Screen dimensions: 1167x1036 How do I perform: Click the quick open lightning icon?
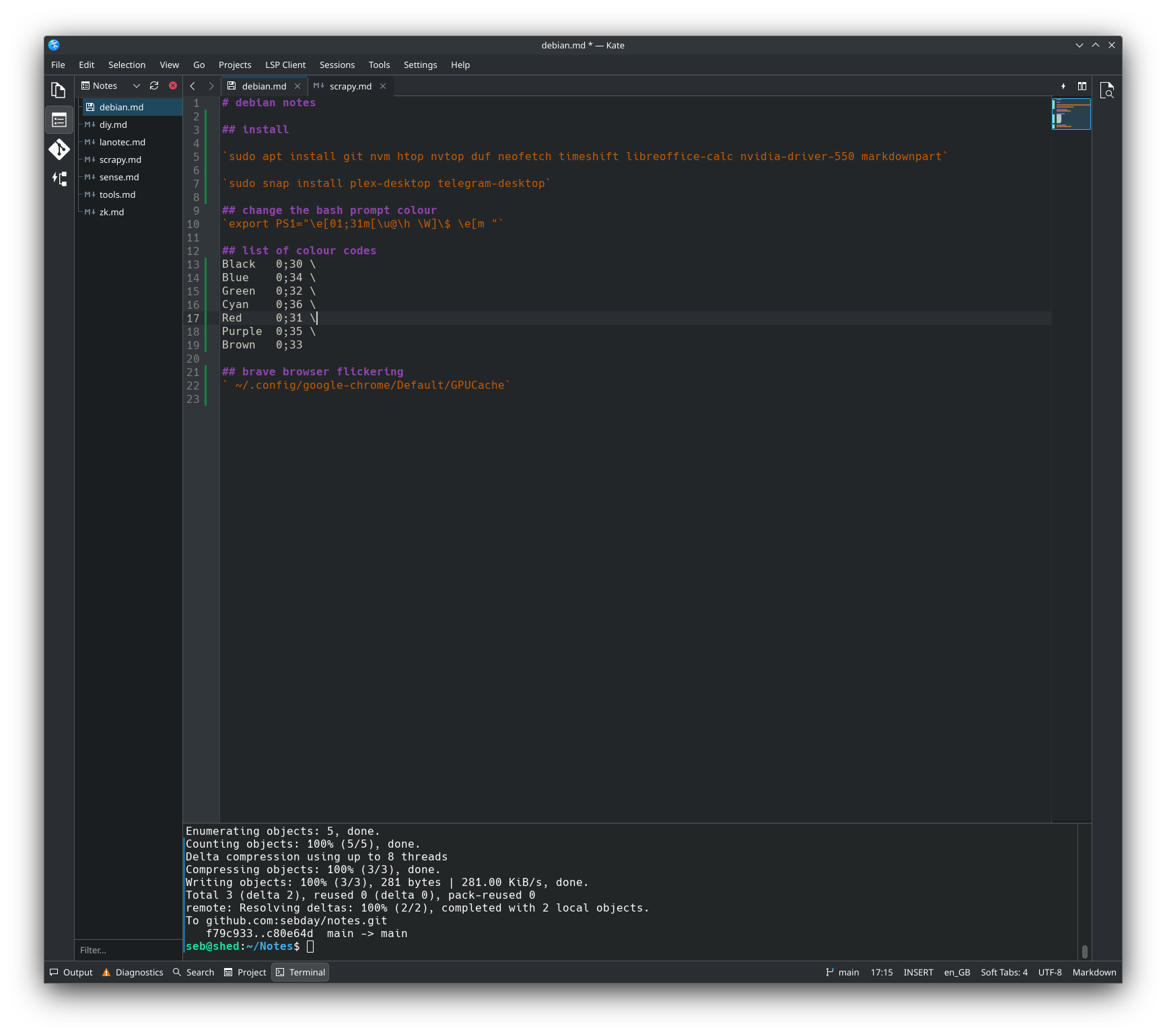point(1063,86)
